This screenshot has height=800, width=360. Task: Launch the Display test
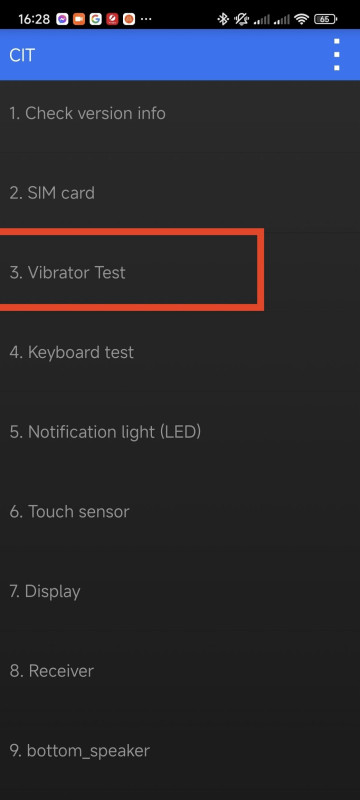point(180,591)
